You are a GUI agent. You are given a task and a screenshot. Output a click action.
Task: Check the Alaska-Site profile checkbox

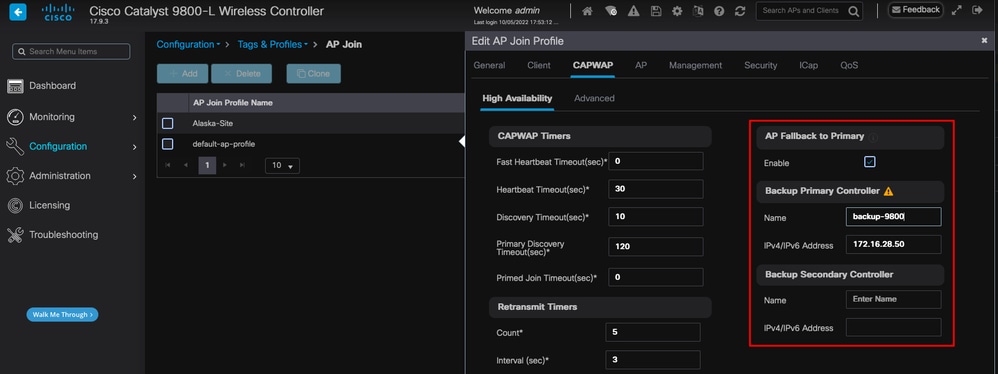pos(167,123)
